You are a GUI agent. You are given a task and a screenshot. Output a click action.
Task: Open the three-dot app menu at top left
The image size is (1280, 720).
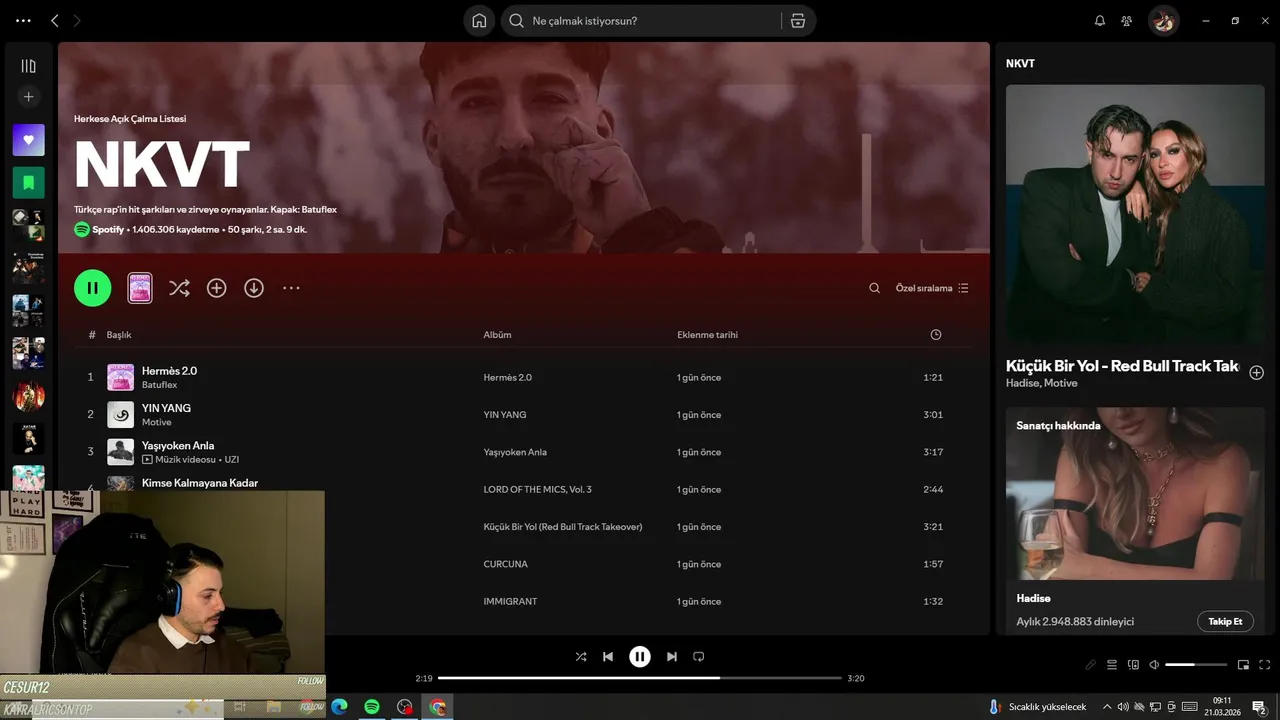click(x=23, y=20)
